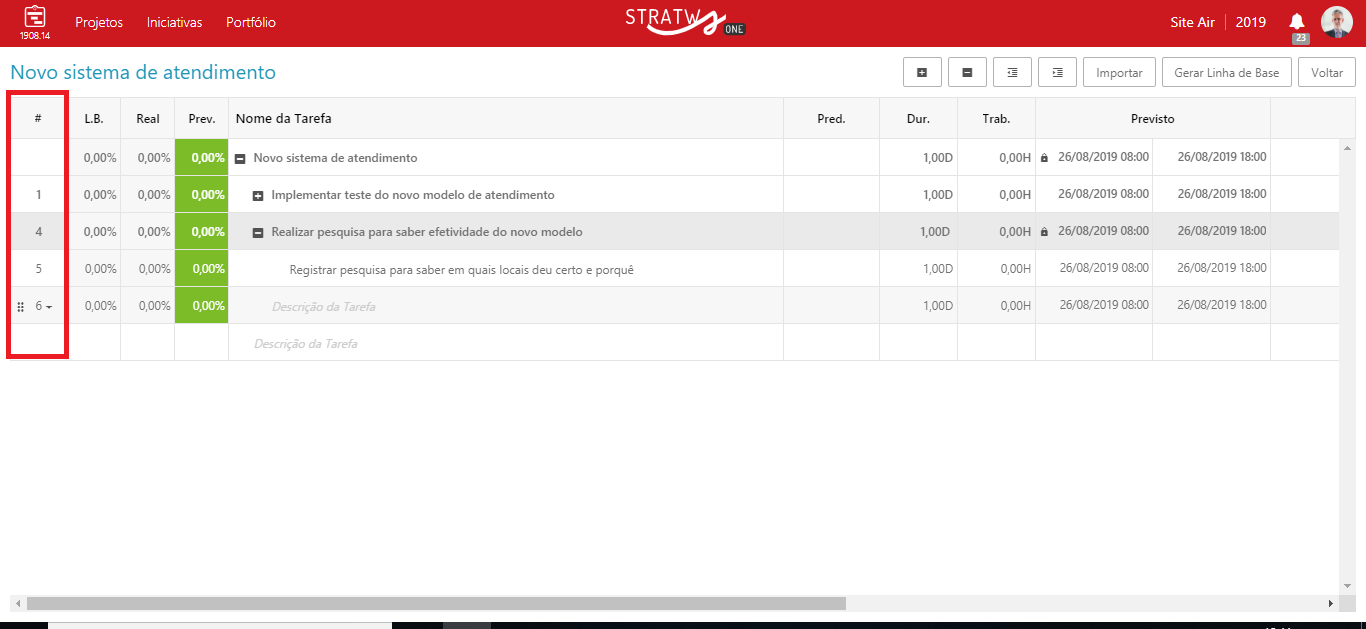Collapse the 'Novo sistema de atendimento' root task
Image resolution: width=1366 pixels, height=629 pixels.
[240, 158]
